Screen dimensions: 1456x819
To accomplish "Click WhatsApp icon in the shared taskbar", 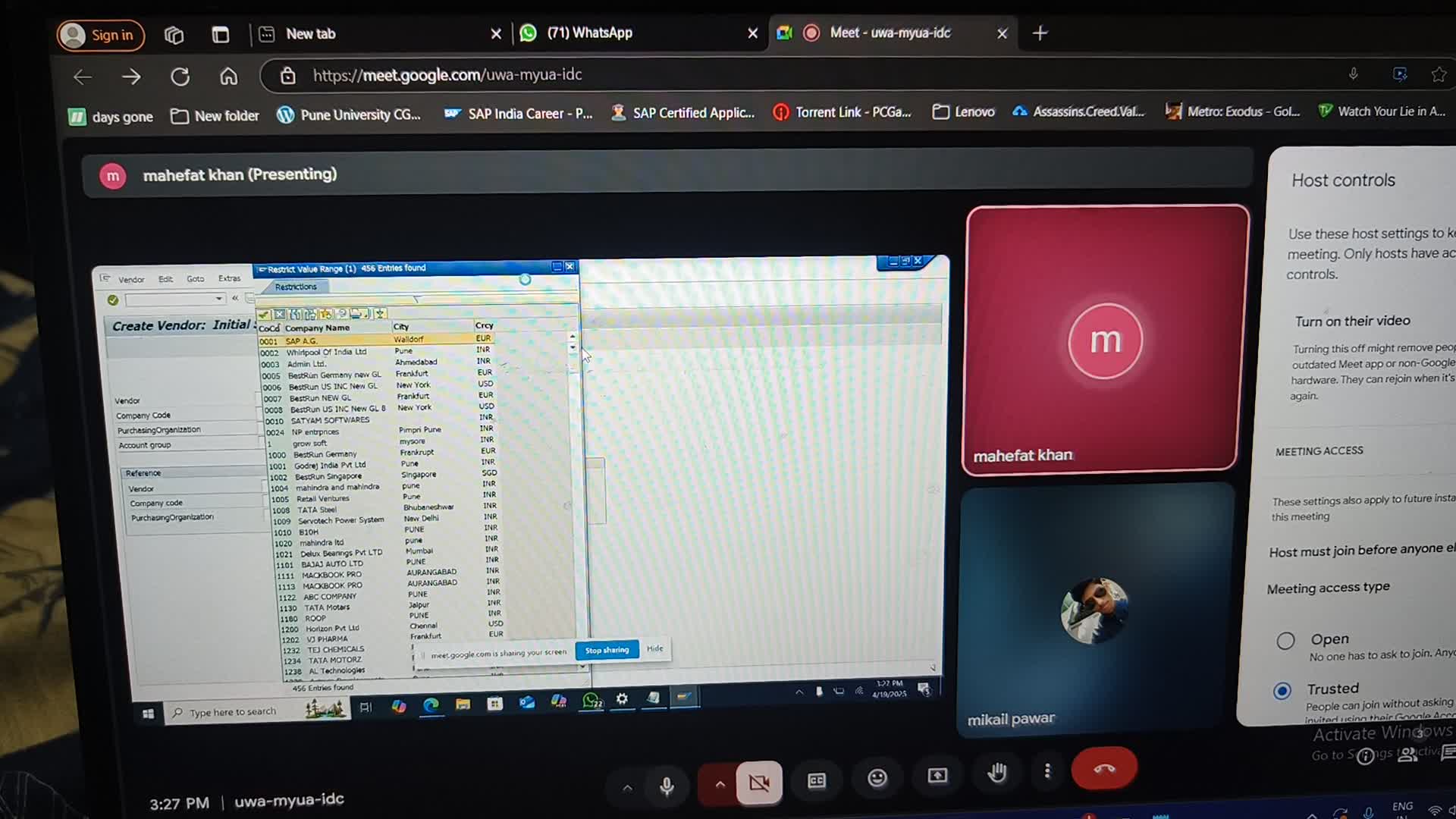I will point(591,701).
